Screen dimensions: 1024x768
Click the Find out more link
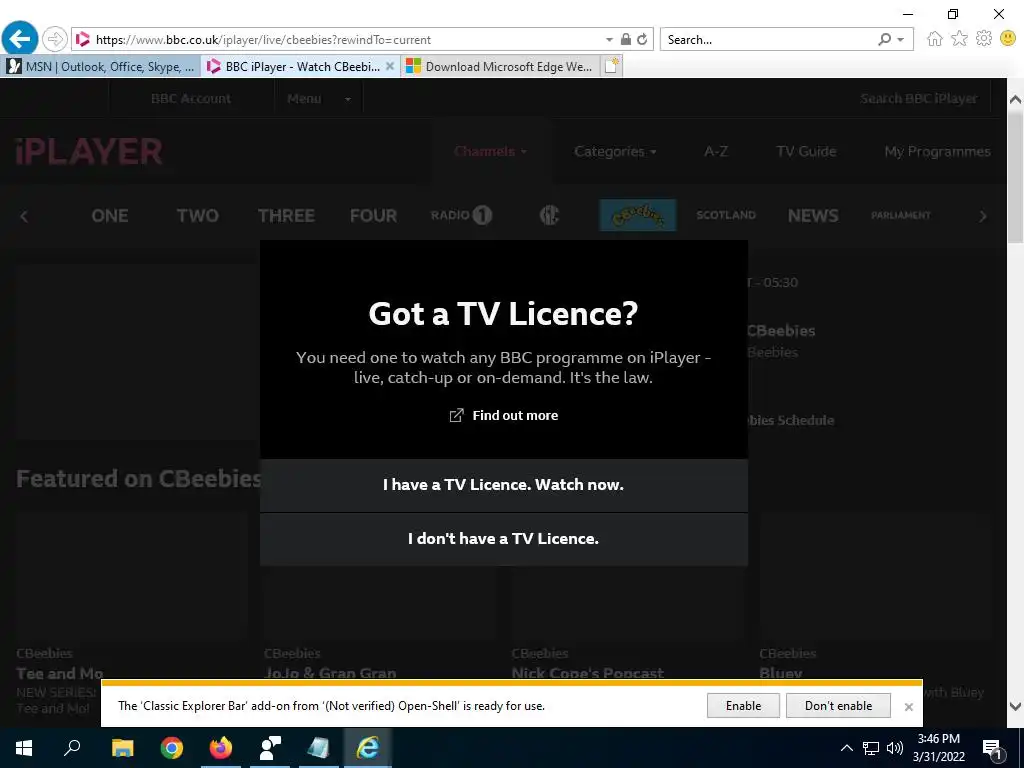[x=504, y=415]
